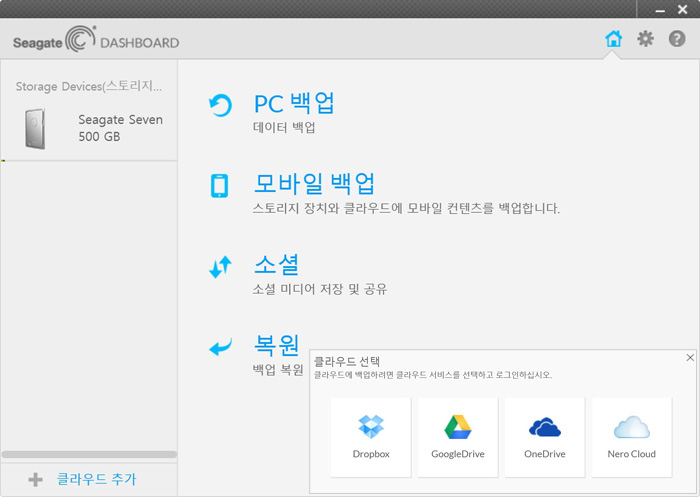Open the 모바일 백업 heading
This screenshot has width=700, height=497.
pyautogui.click(x=314, y=184)
